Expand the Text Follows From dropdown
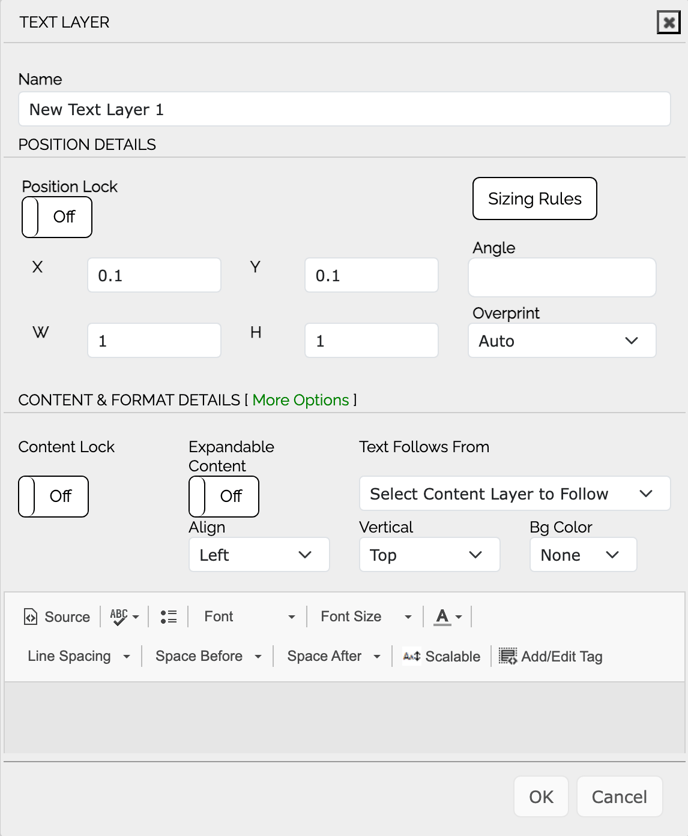This screenshot has width=688, height=836. [514, 494]
